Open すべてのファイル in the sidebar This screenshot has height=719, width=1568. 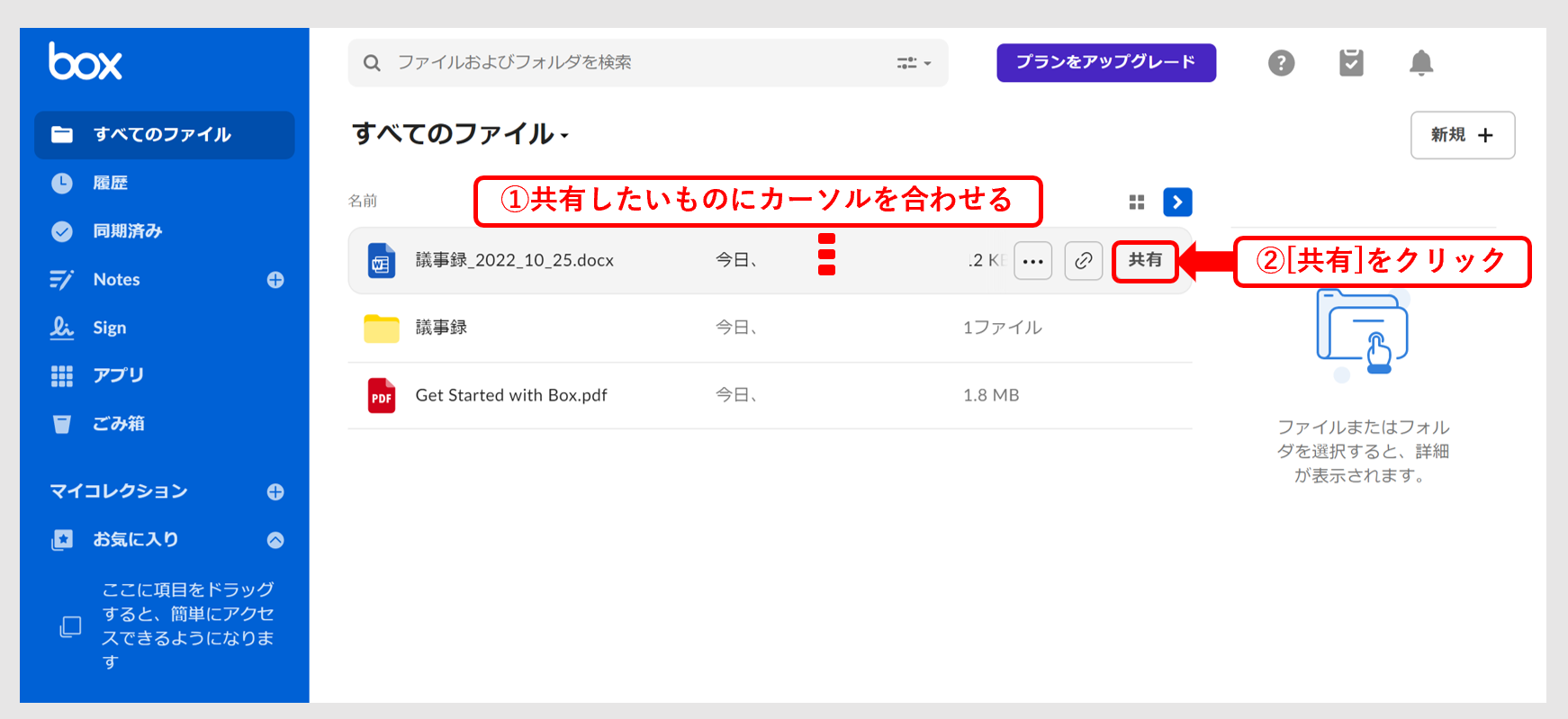coord(165,135)
